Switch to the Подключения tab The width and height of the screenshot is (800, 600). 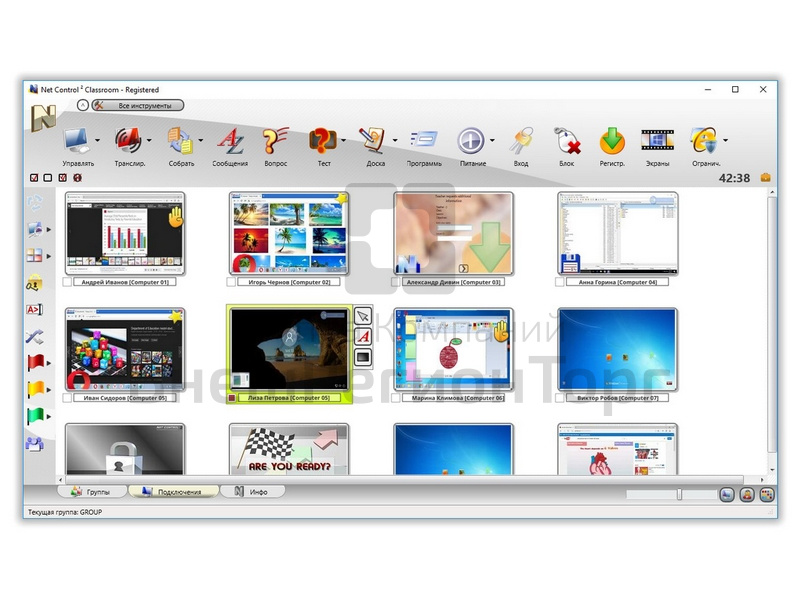pyautogui.click(x=173, y=492)
